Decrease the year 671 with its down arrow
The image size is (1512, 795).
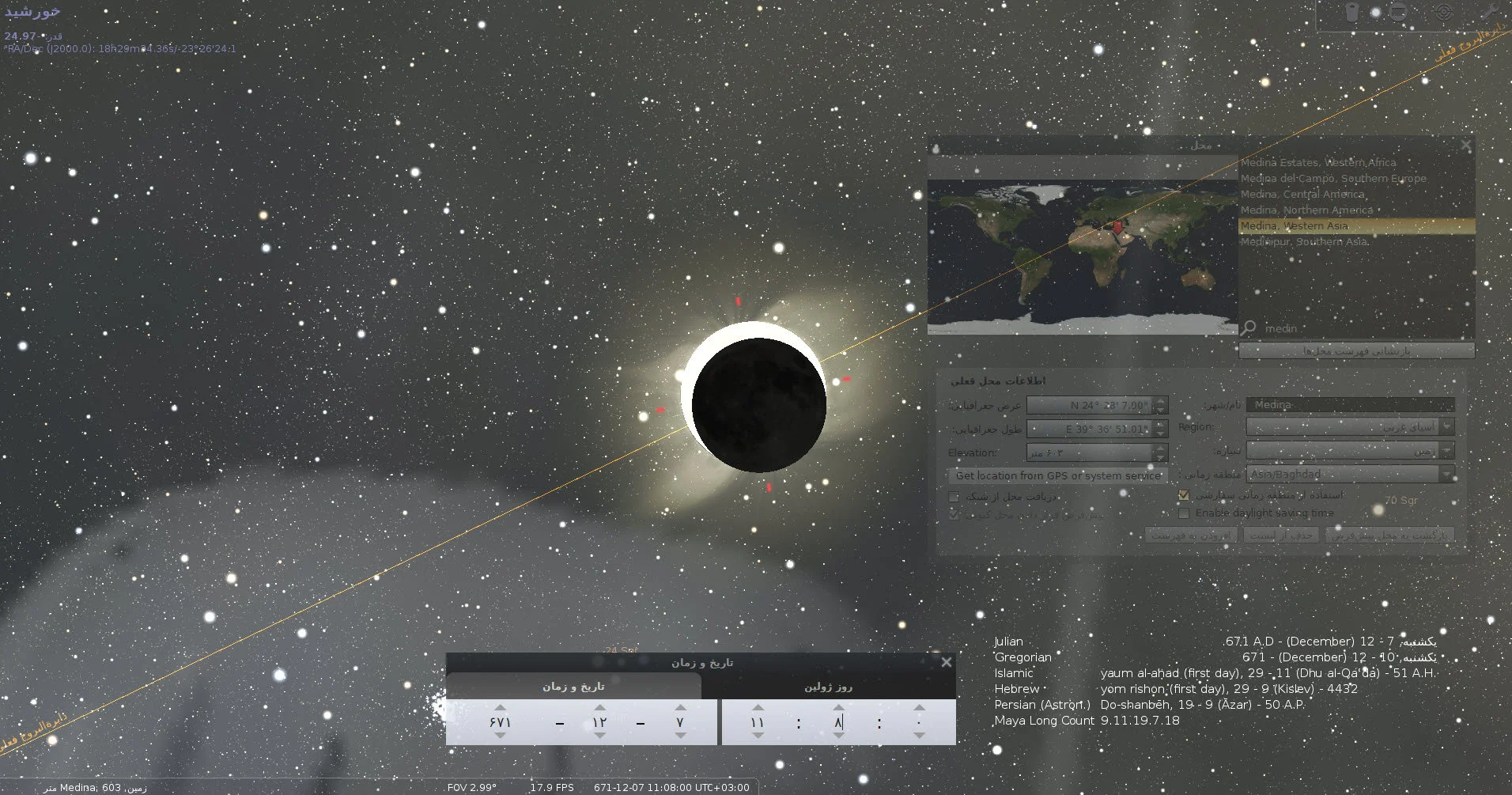(x=500, y=736)
